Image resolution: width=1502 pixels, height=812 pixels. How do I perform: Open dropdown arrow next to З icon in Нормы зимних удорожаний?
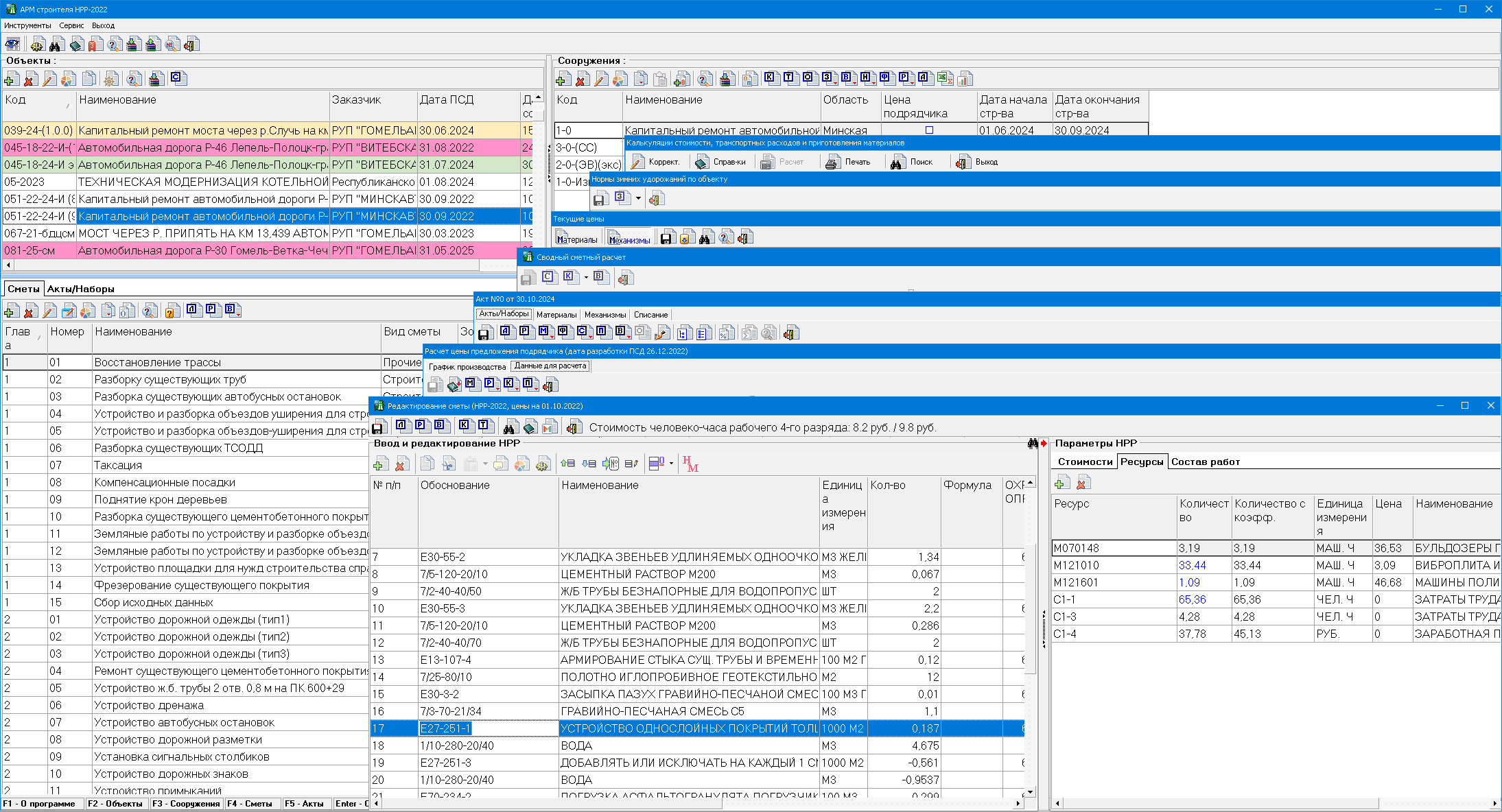[638, 199]
